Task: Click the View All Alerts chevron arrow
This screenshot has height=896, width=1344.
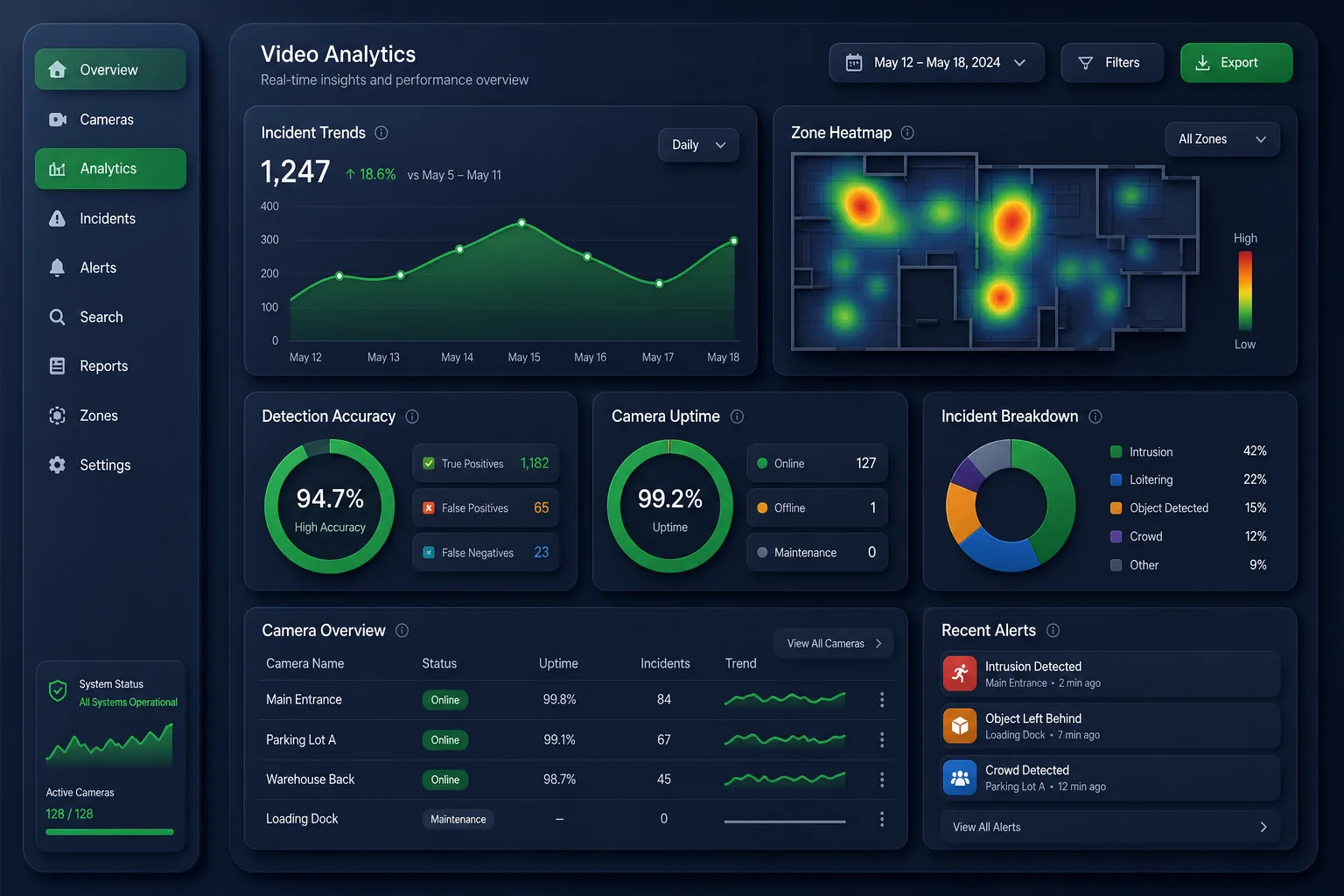Action: click(x=1263, y=827)
